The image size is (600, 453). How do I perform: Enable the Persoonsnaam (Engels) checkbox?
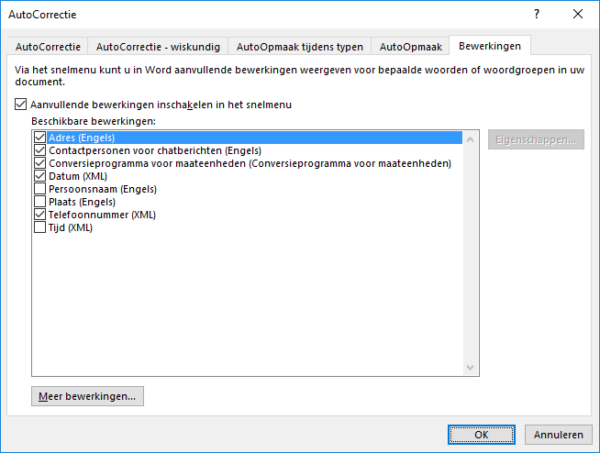[x=40, y=189]
